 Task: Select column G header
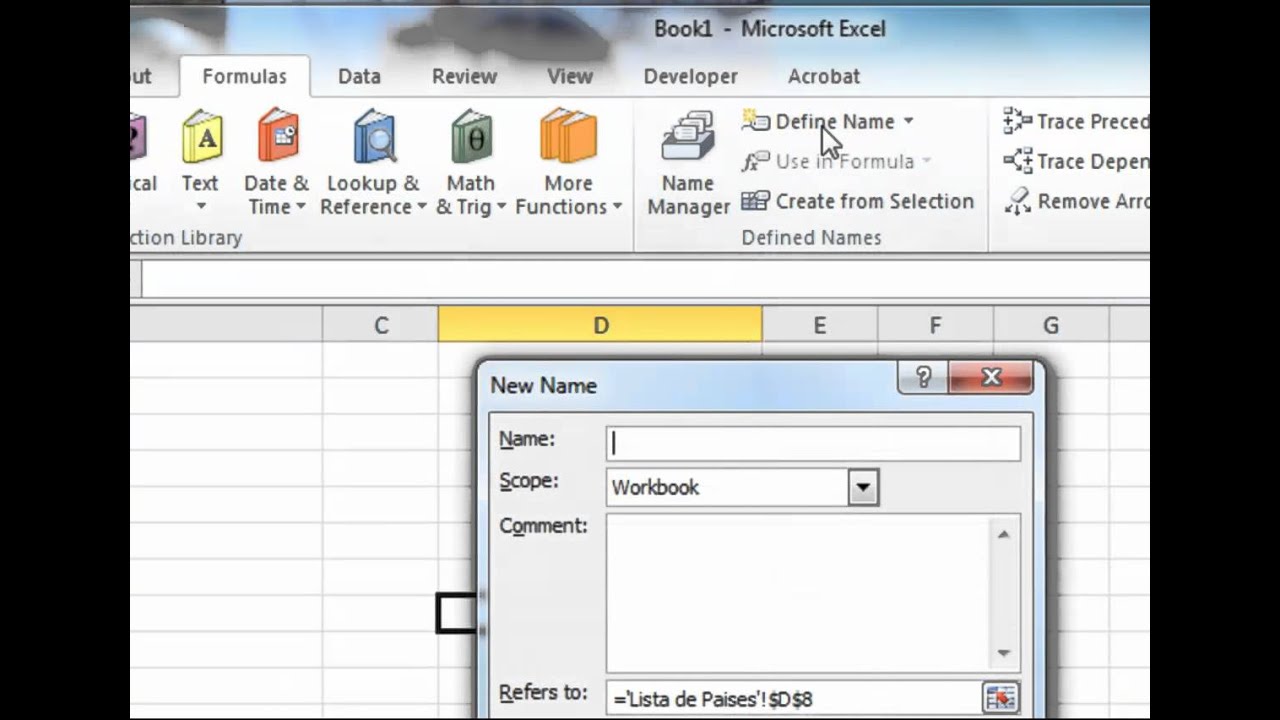point(1051,325)
